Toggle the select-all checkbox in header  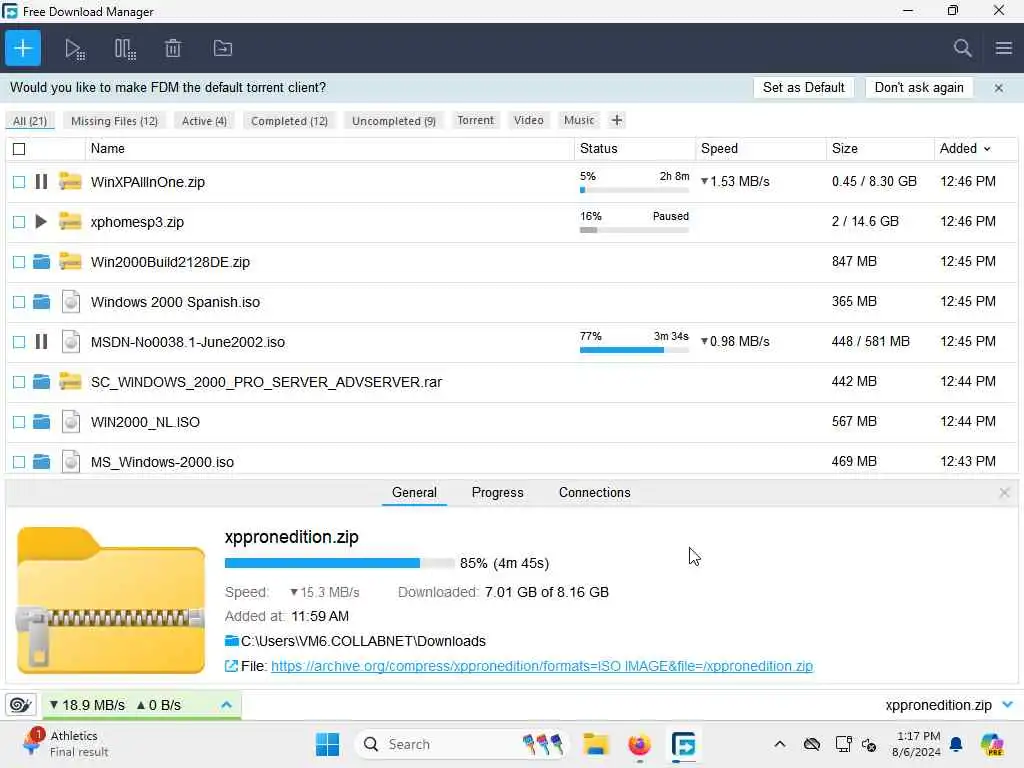pos(19,149)
